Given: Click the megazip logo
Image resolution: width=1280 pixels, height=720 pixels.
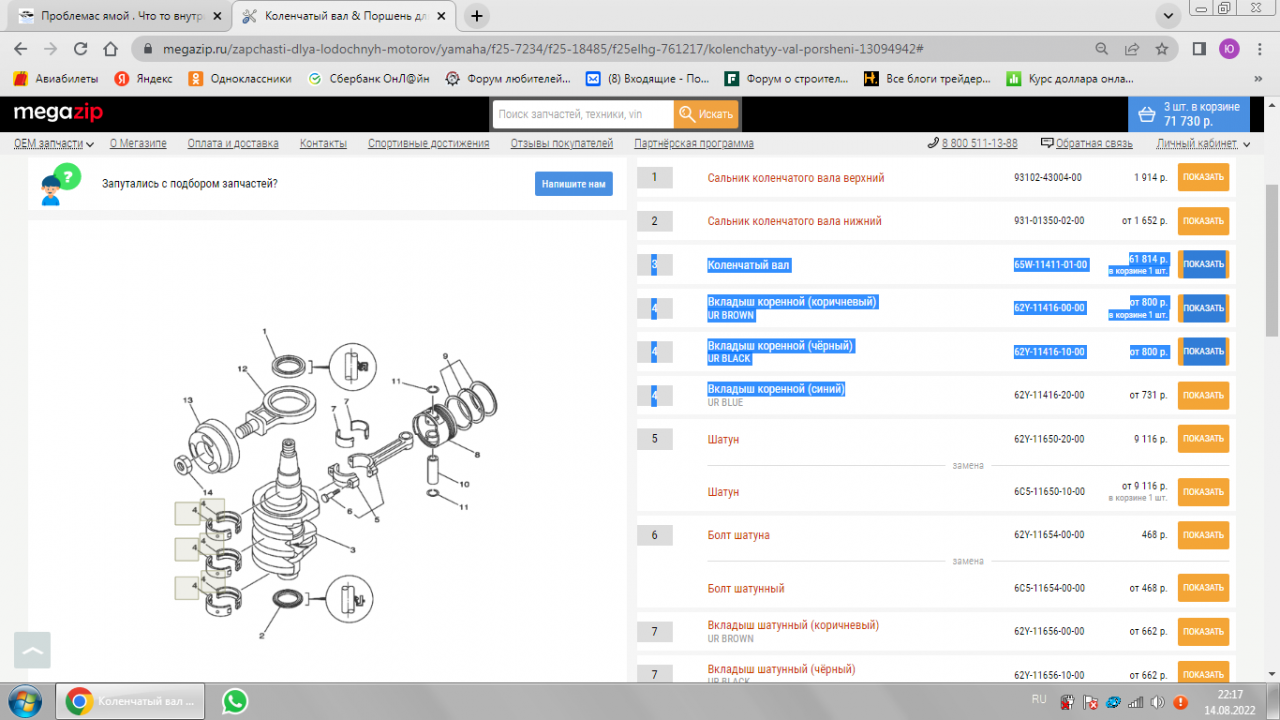Looking at the screenshot, I should tap(58, 114).
